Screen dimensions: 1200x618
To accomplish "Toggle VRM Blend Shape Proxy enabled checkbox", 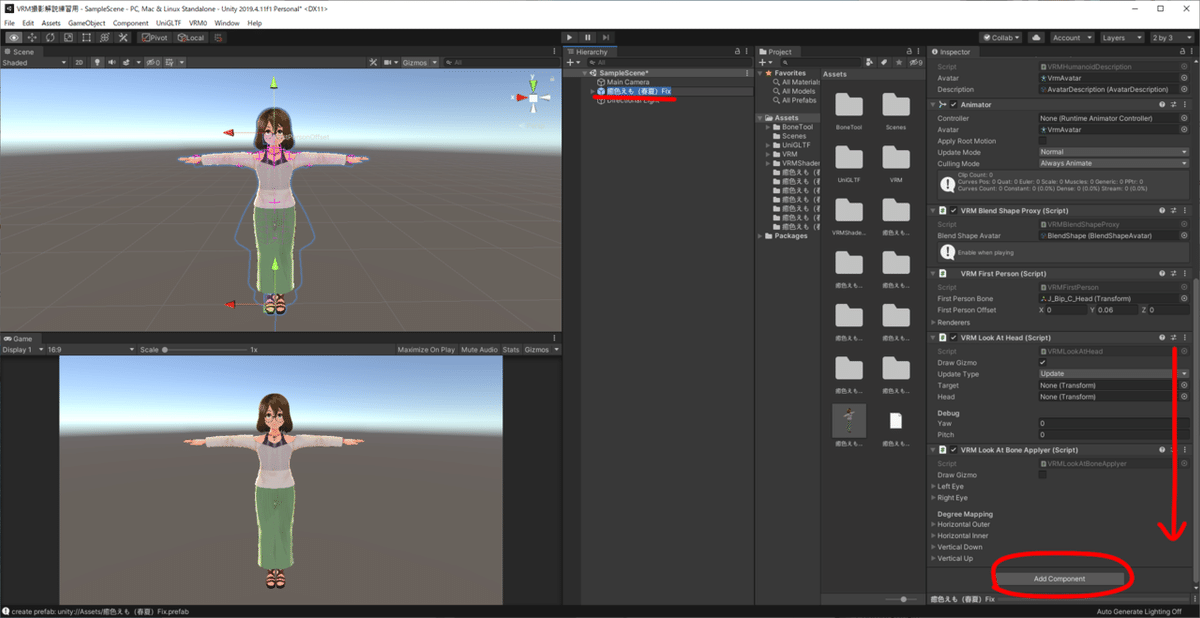I will point(953,211).
